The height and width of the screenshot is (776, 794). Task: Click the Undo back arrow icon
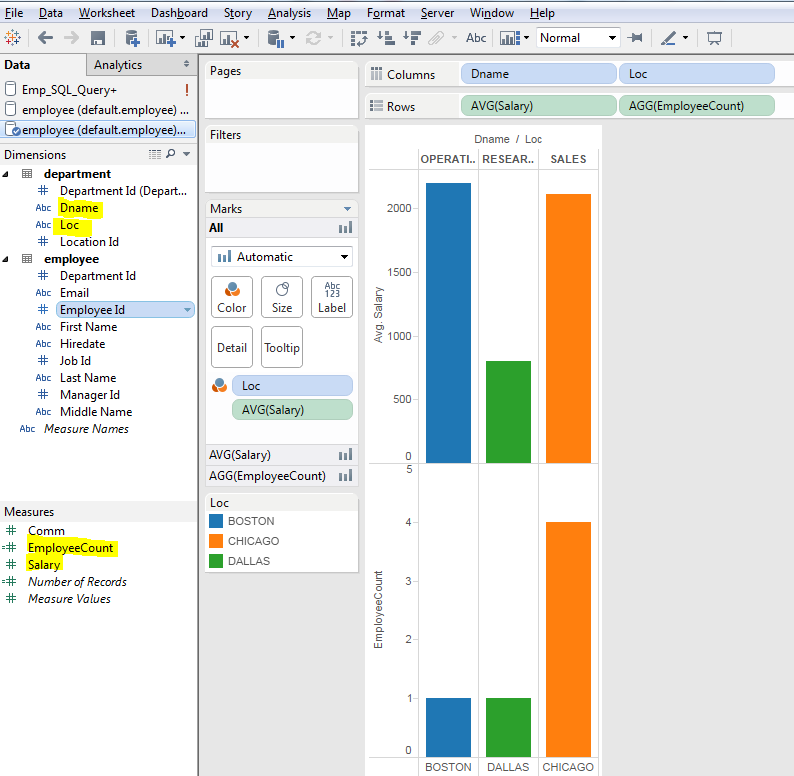[x=46, y=38]
